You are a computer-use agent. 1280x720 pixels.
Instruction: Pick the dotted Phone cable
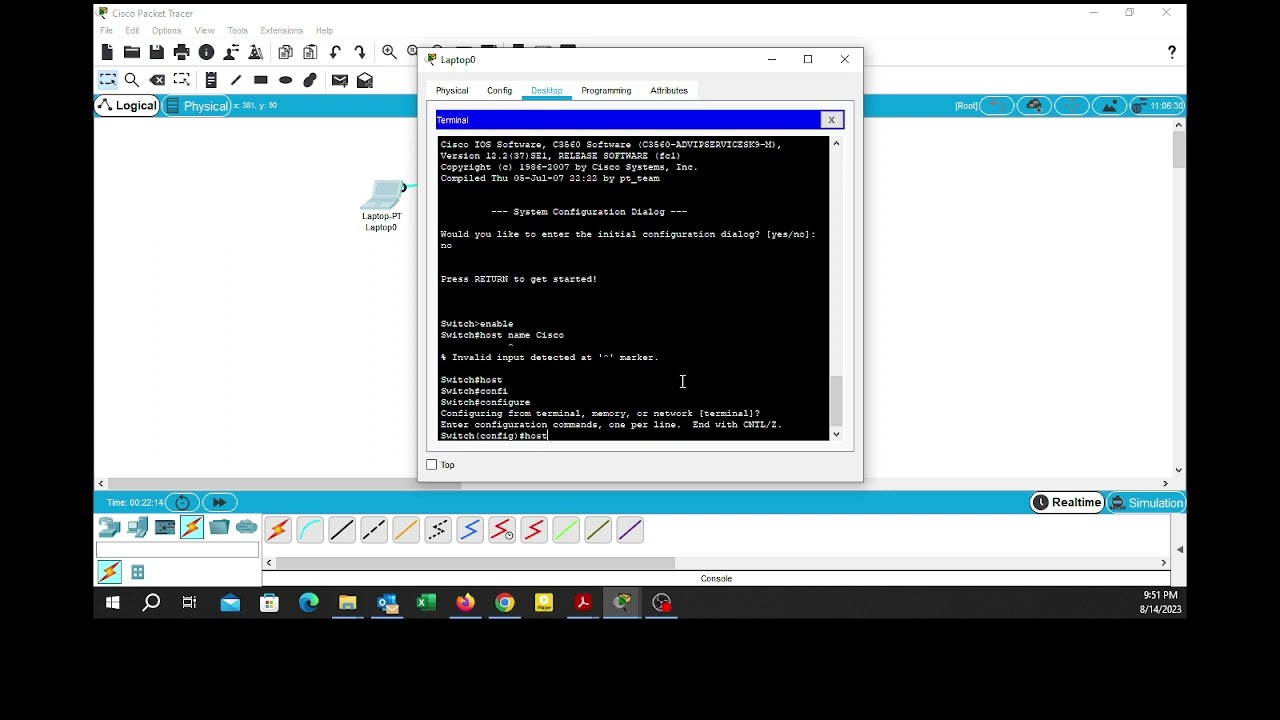438,530
